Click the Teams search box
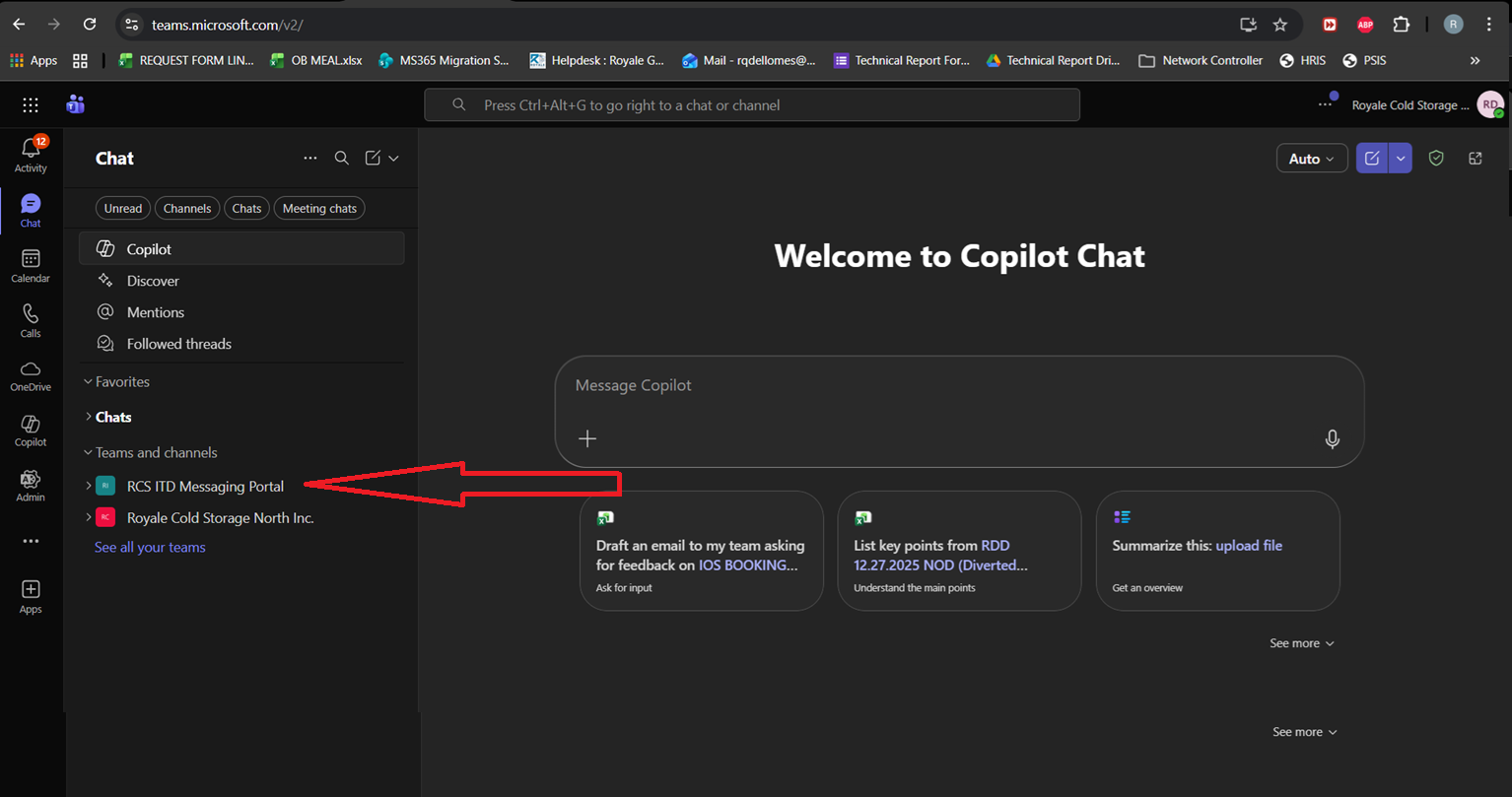This screenshot has width=1512, height=797. [752, 104]
